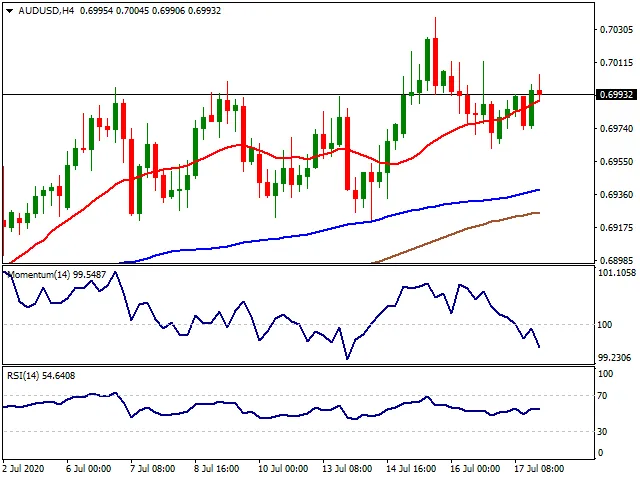This screenshot has height=480, width=640.
Task: Open the chart menu triangle beside AUDUSD,H4
Action: pos(10,11)
